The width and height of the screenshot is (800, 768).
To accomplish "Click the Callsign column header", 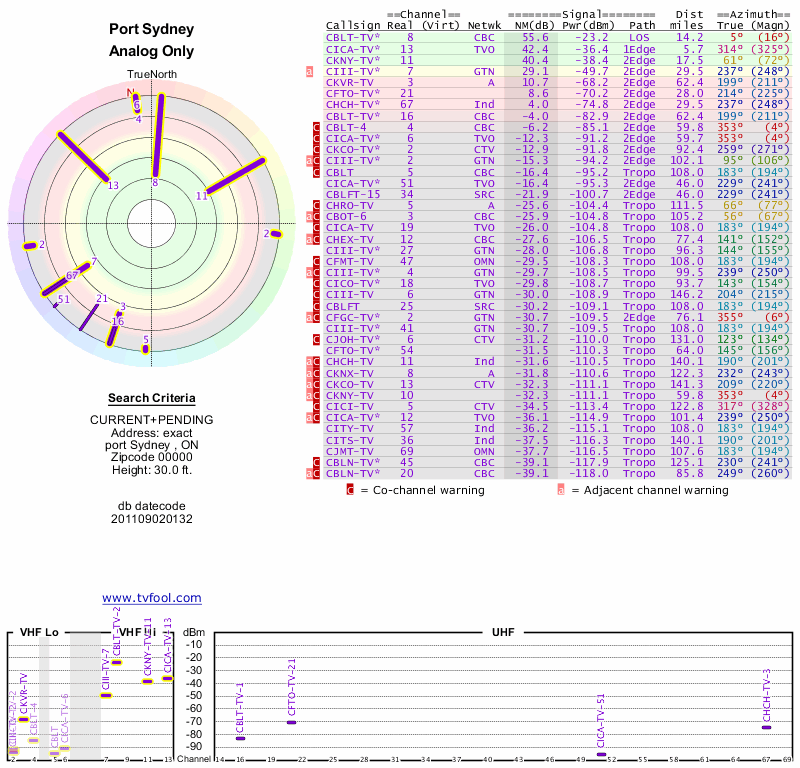I will (353, 24).
